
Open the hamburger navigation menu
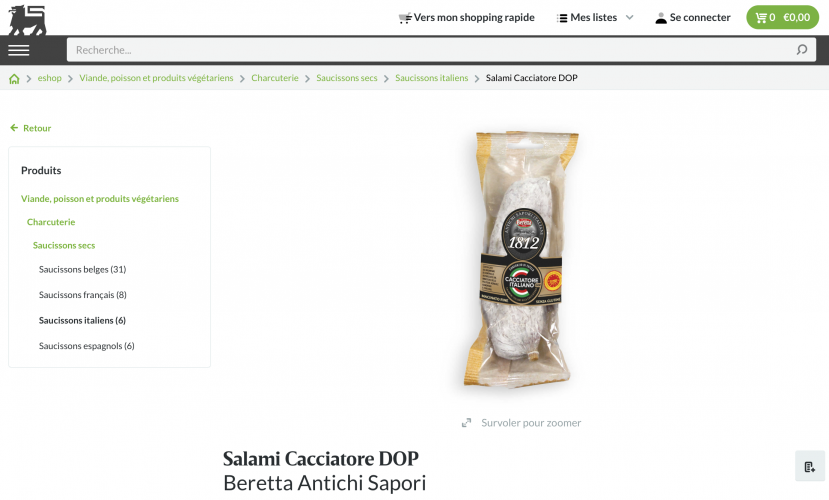click(19, 50)
